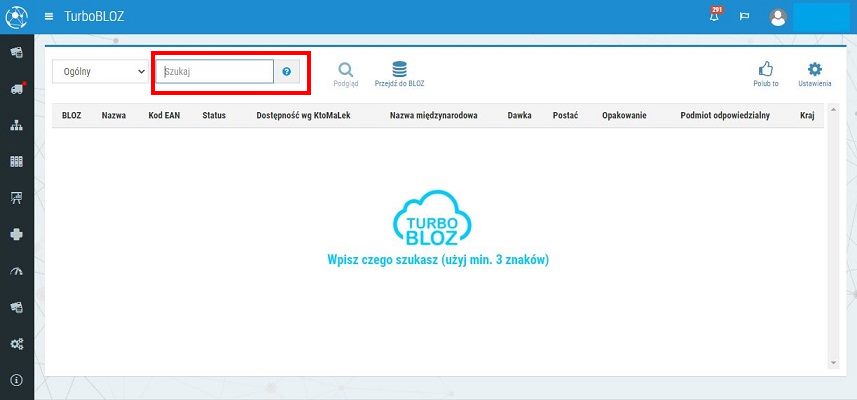Click the scrollbar down arrow
Screen dimensions: 857x400
[x=833, y=362]
